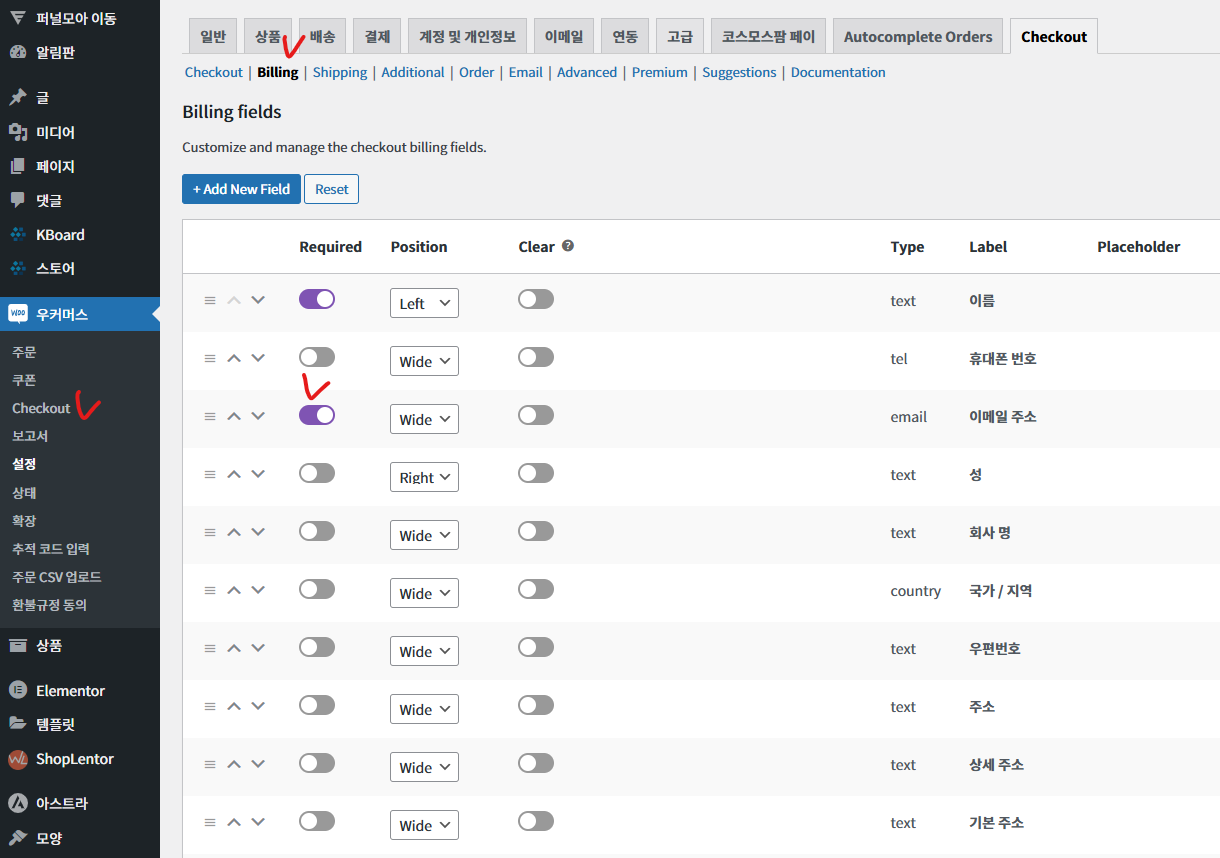Click the Elementor icon in sidebar
This screenshot has width=1220, height=858.
coord(18,691)
